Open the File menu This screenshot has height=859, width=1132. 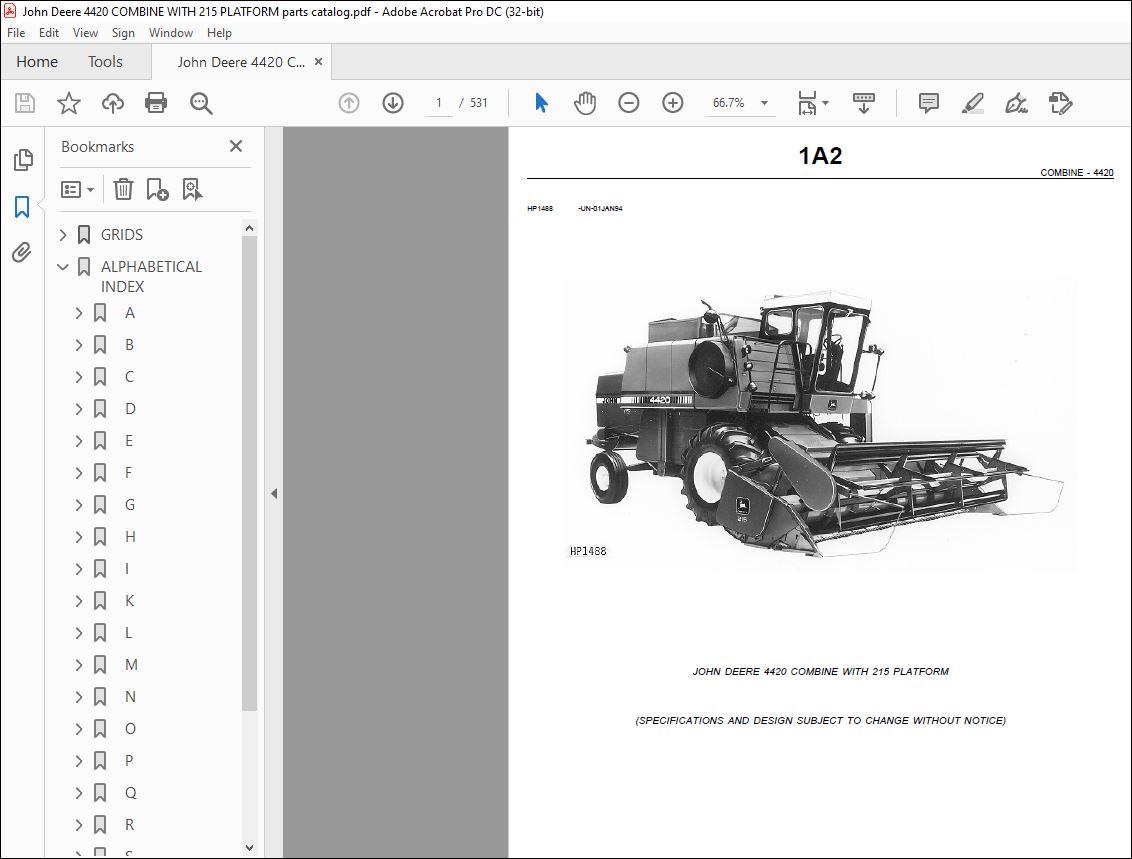[x=16, y=32]
